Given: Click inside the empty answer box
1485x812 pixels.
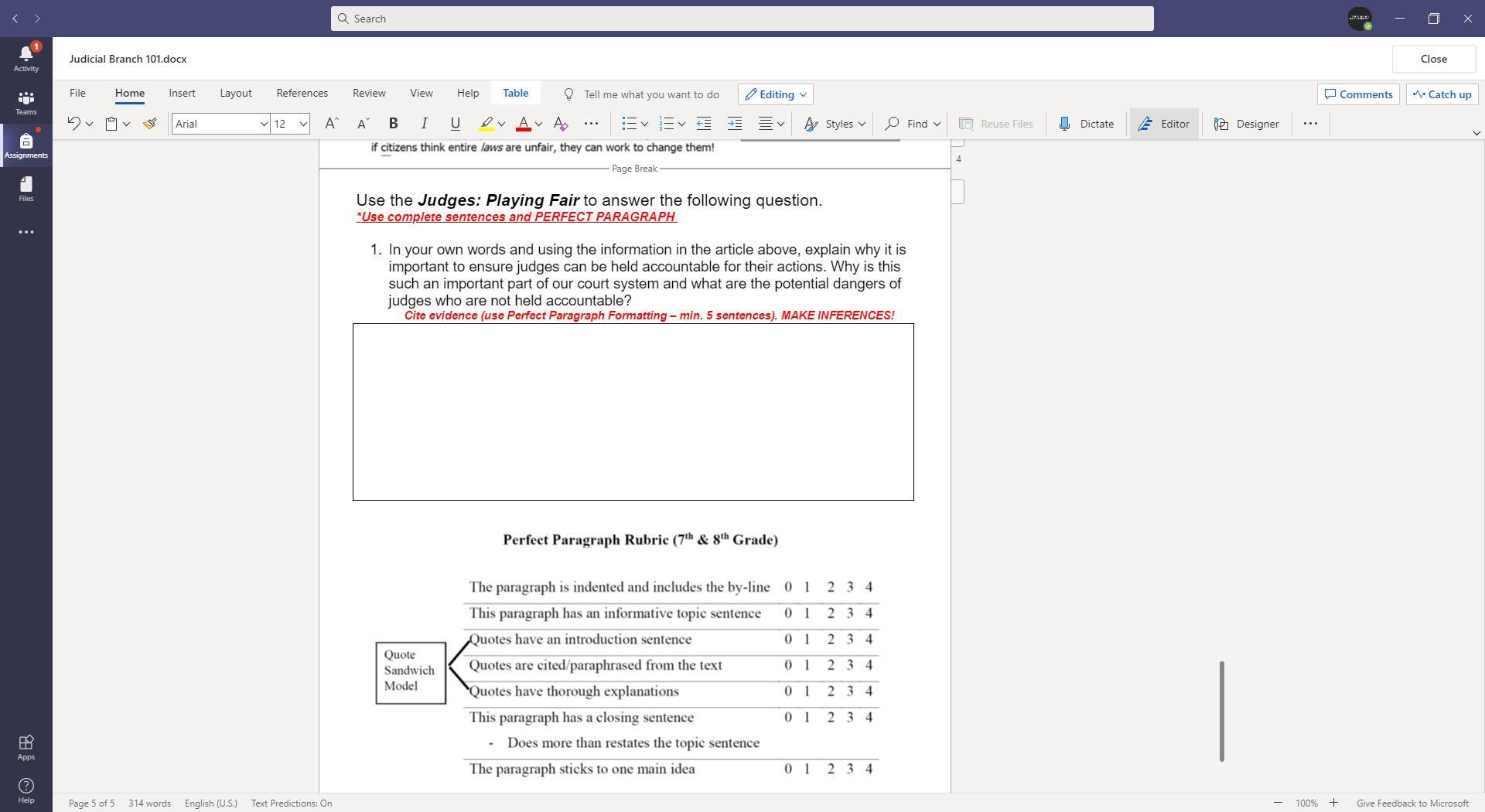Looking at the screenshot, I should tap(633, 412).
